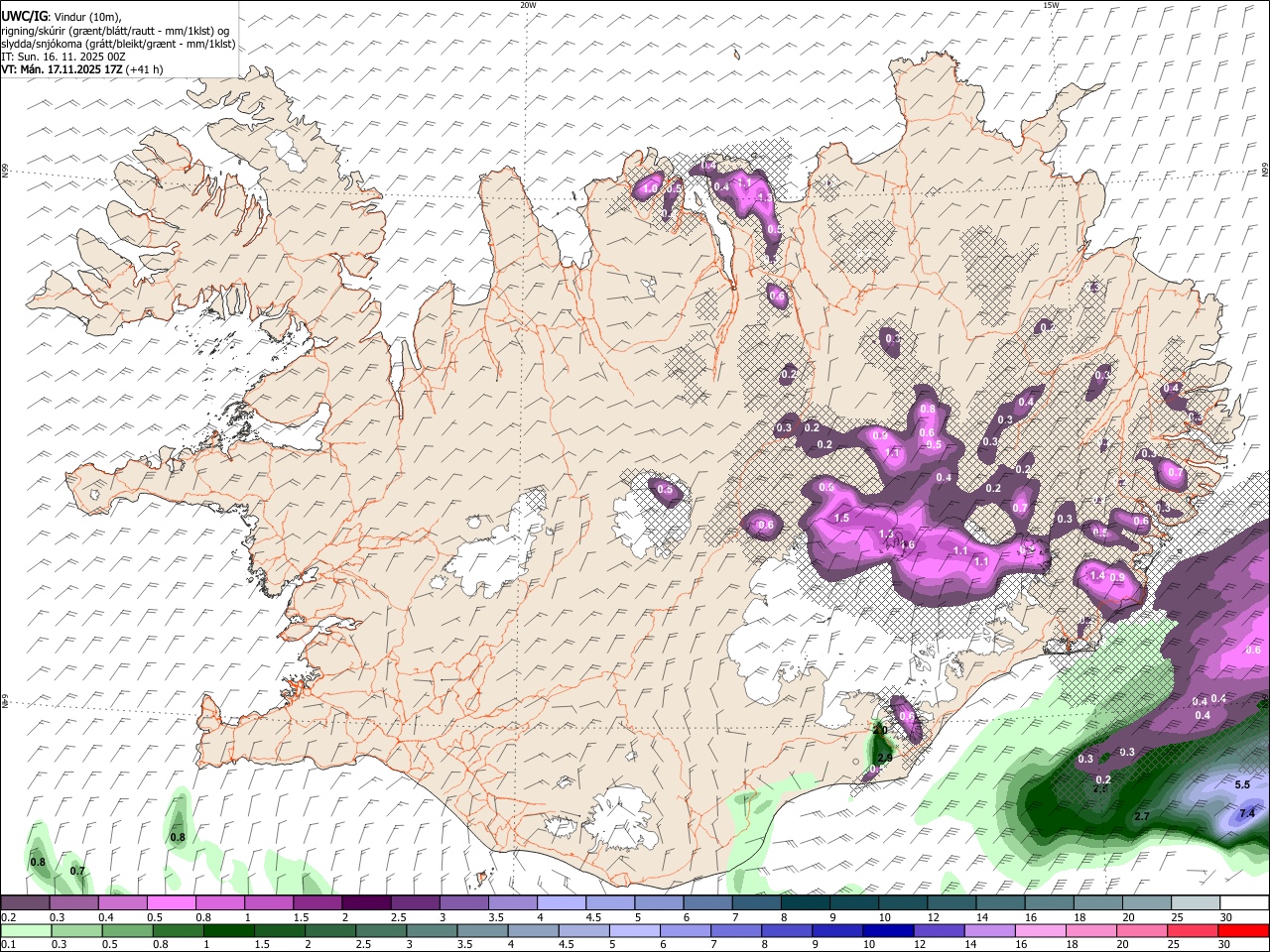
Task: Click the 30 label on the lower legend
Action: pos(1226,945)
